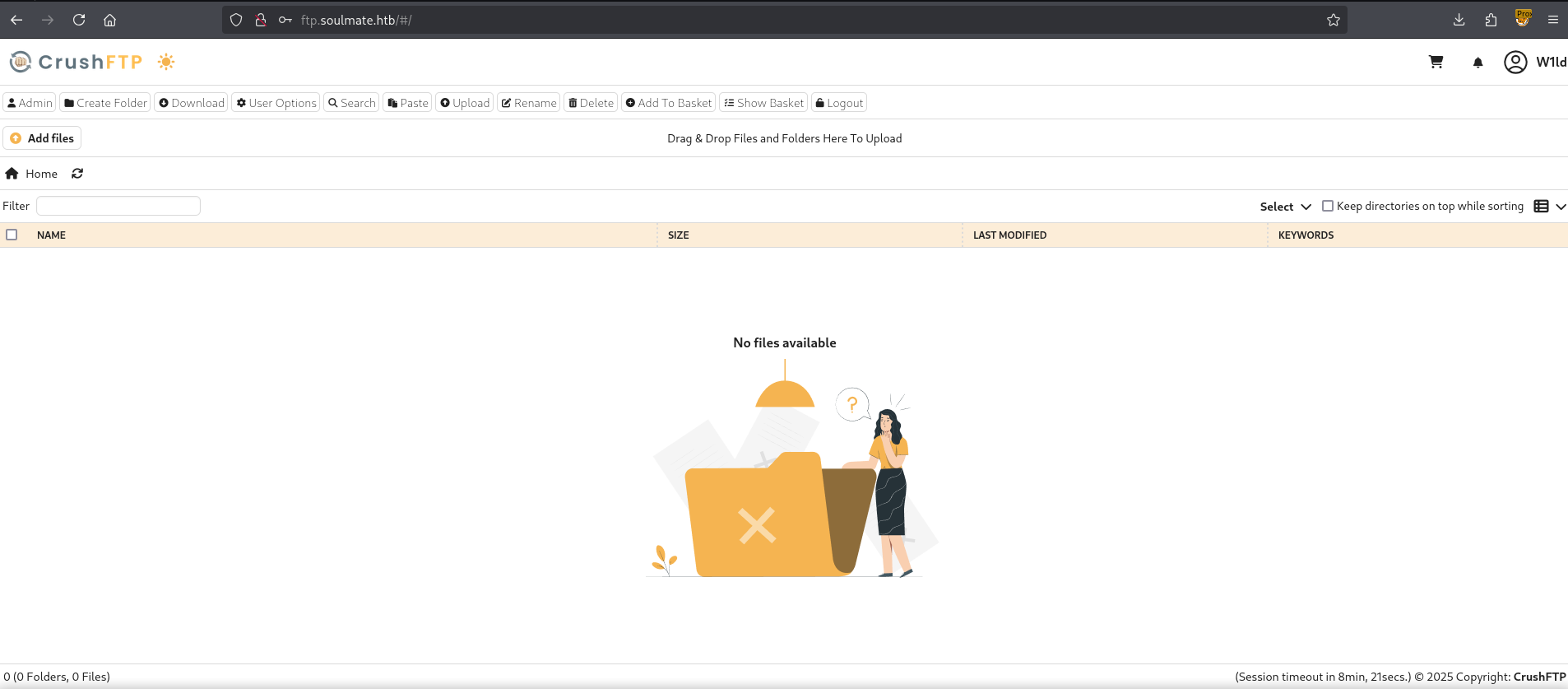1568x689 pixels.
Task: Click Show Basket
Action: coord(763,103)
